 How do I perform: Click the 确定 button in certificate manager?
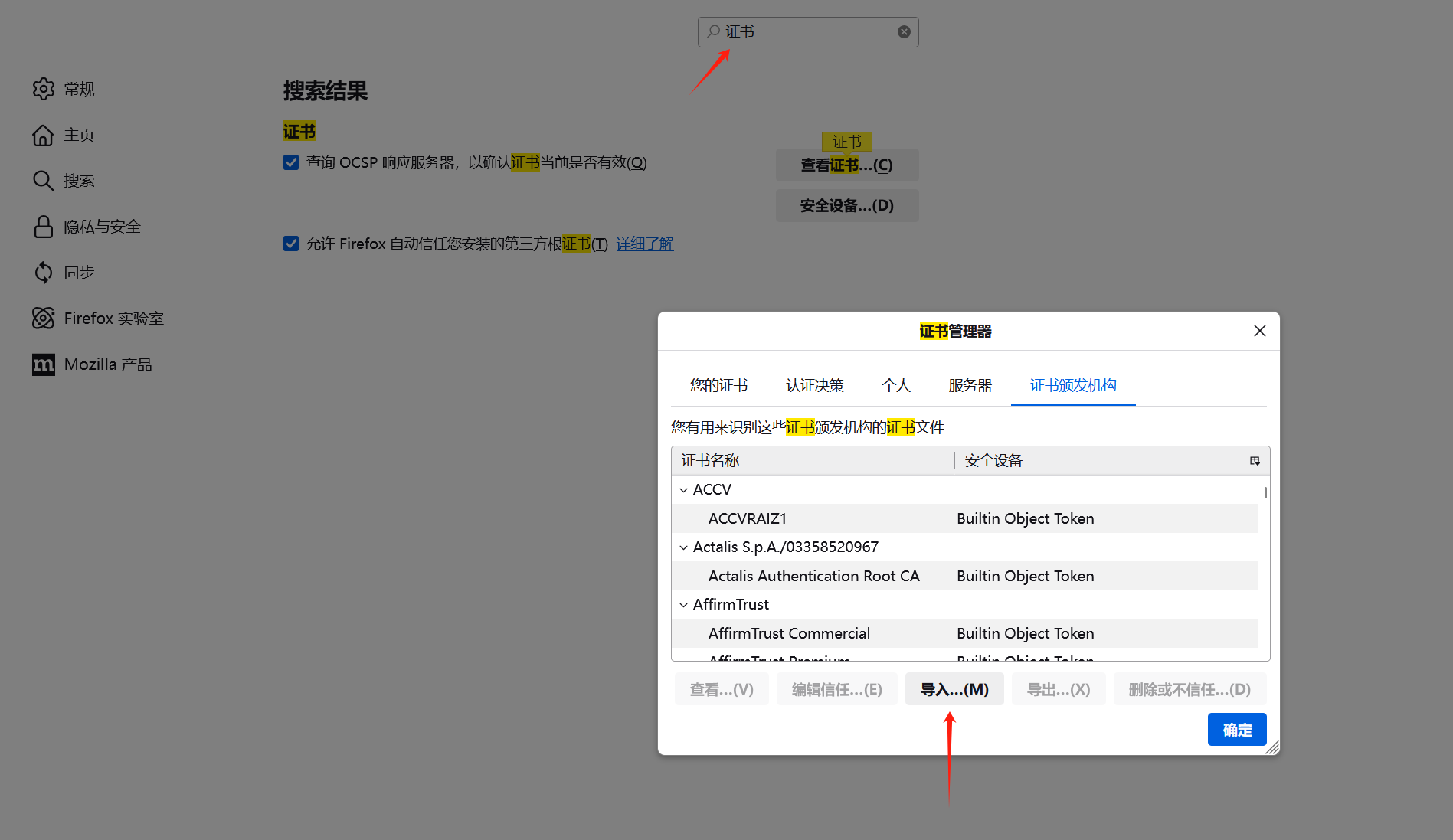click(1237, 730)
